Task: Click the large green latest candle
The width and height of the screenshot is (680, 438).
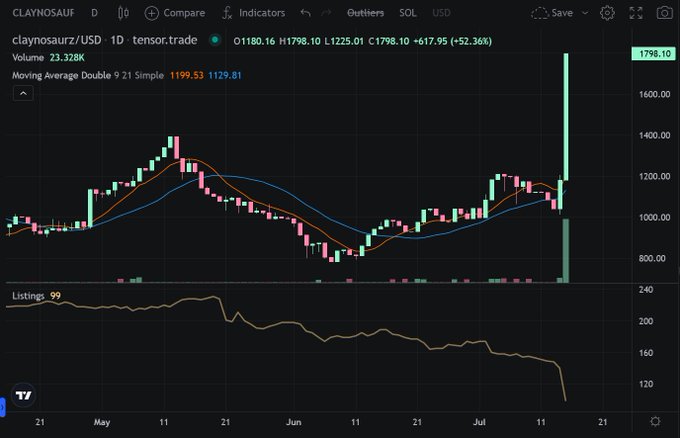Action: 566,117
